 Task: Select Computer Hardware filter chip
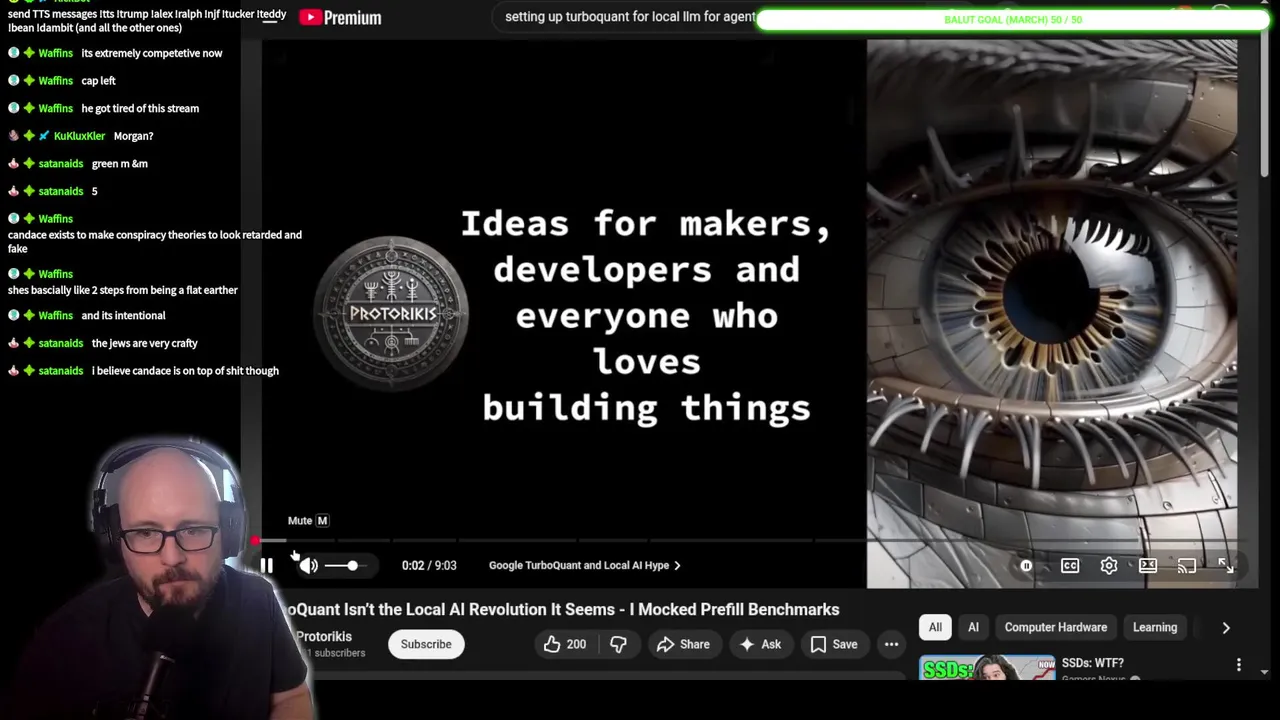[x=1056, y=627]
